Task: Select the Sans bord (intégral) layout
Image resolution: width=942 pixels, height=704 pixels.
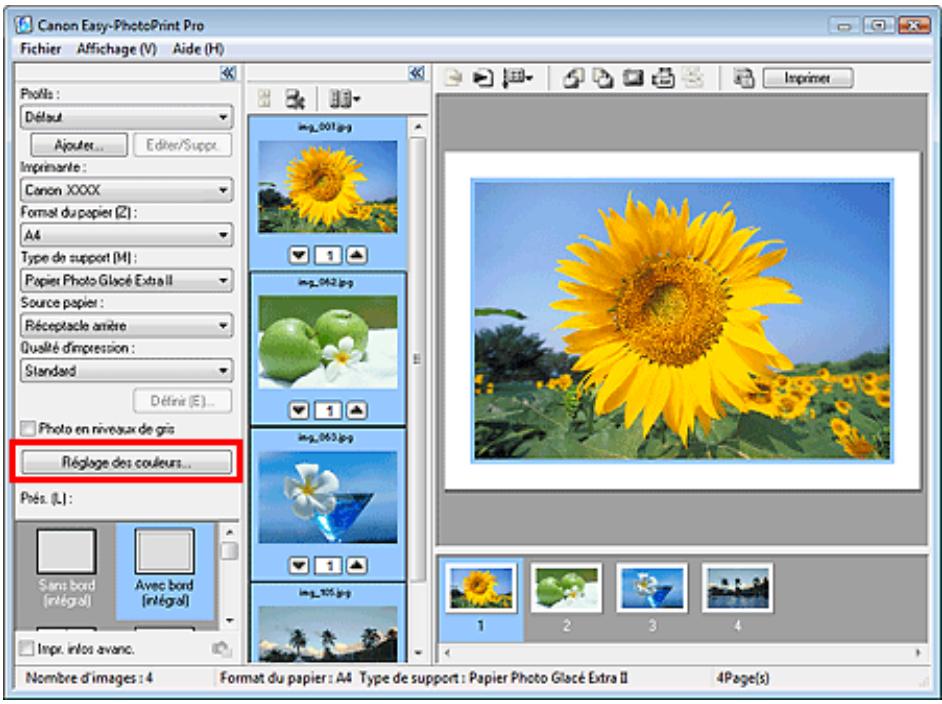Action: [x=66, y=568]
